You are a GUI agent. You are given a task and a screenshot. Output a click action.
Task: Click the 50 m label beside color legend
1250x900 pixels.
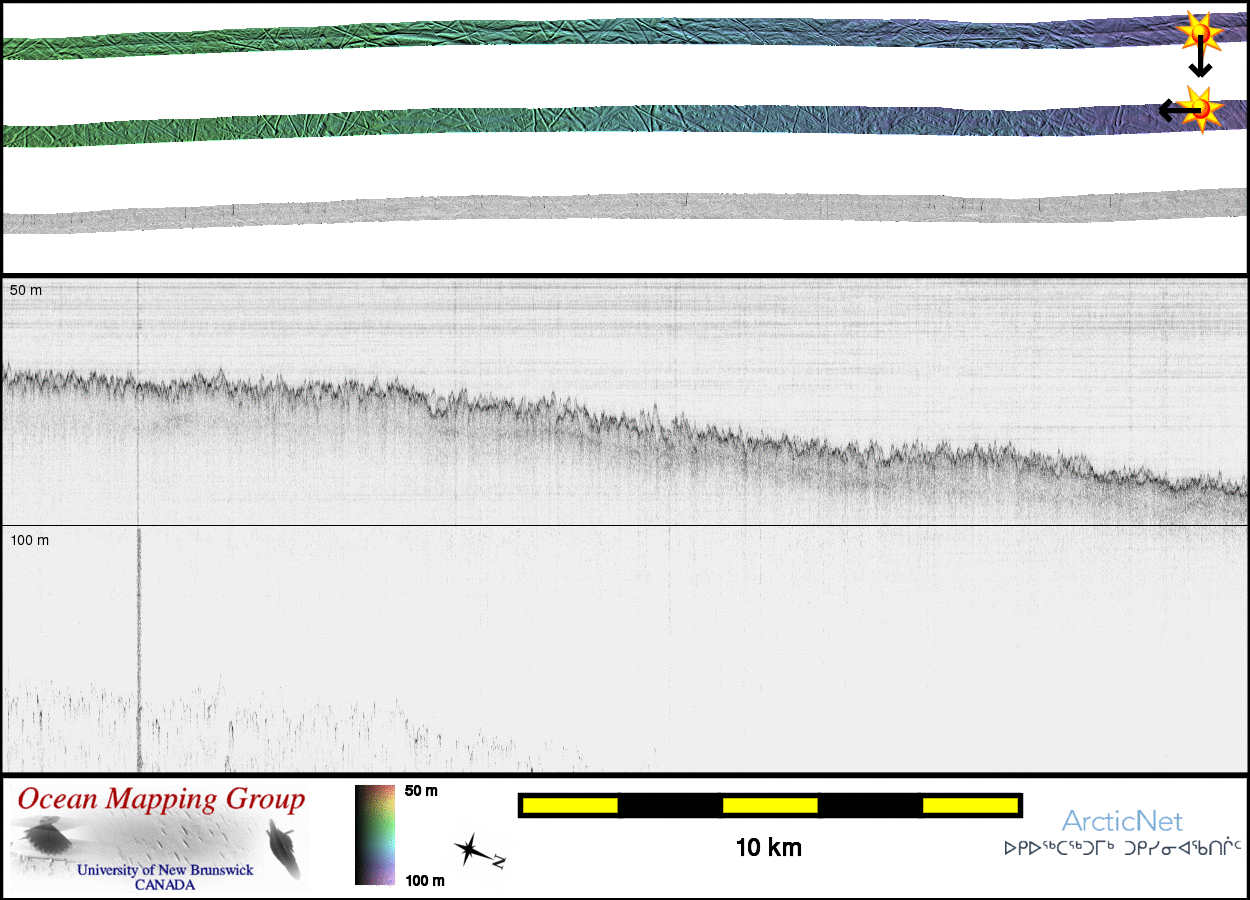(421, 791)
